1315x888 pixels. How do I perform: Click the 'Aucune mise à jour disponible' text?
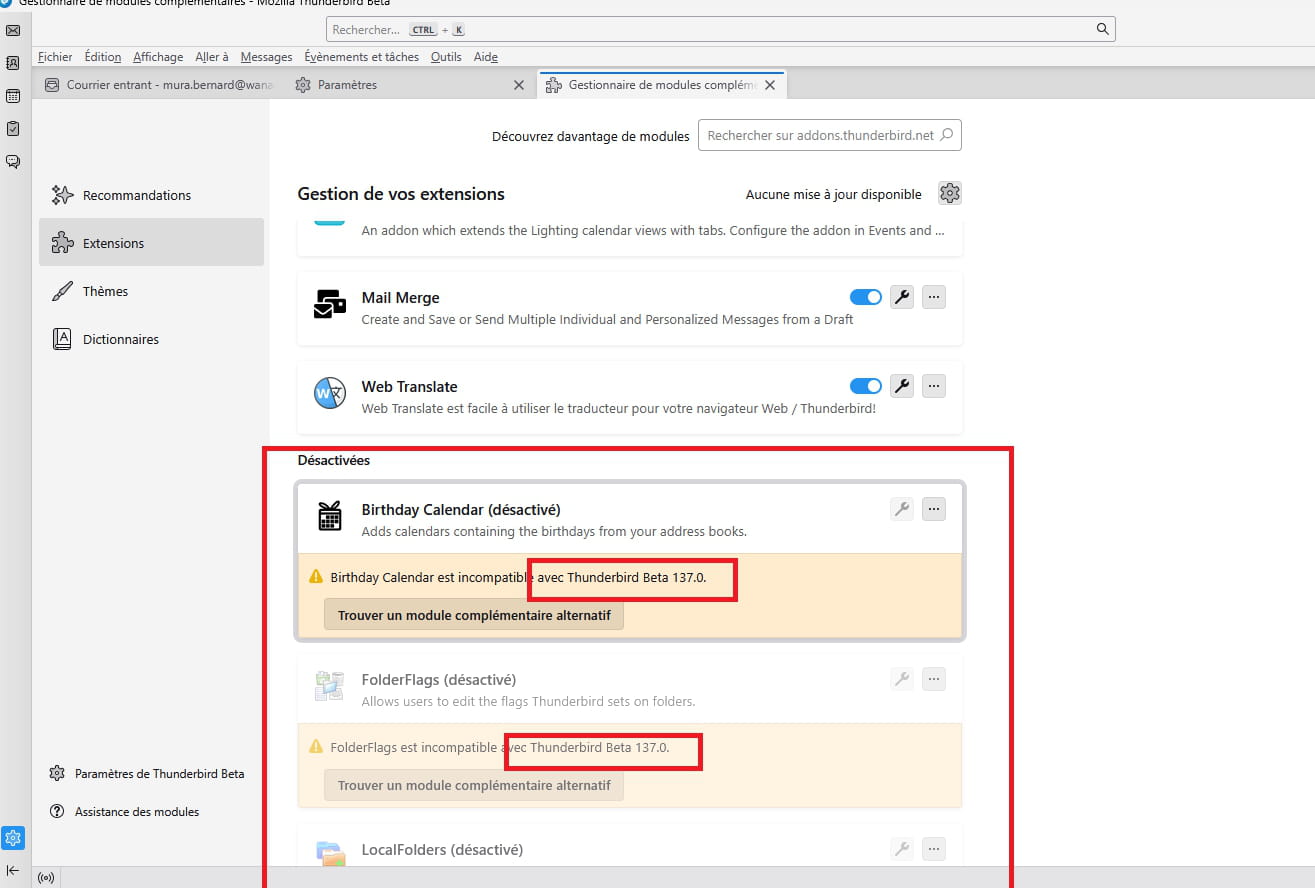[x=834, y=195]
